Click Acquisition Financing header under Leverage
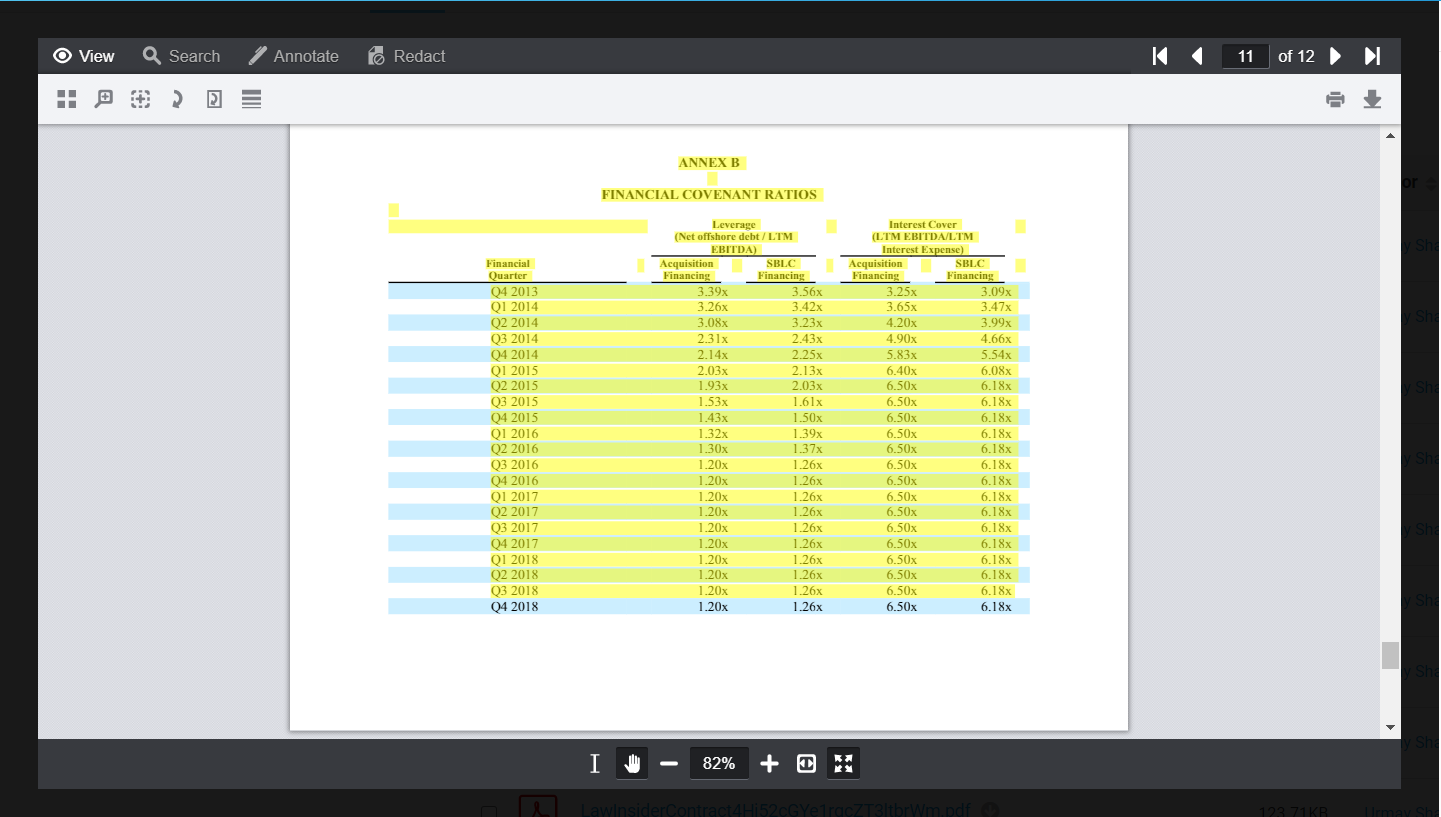The height and width of the screenshot is (817, 1441). tap(687, 269)
